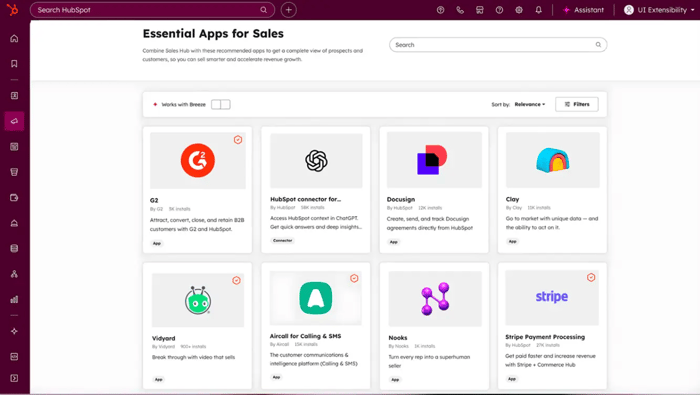
Task: Open the G2 logo thumbnail
Action: click(198, 160)
